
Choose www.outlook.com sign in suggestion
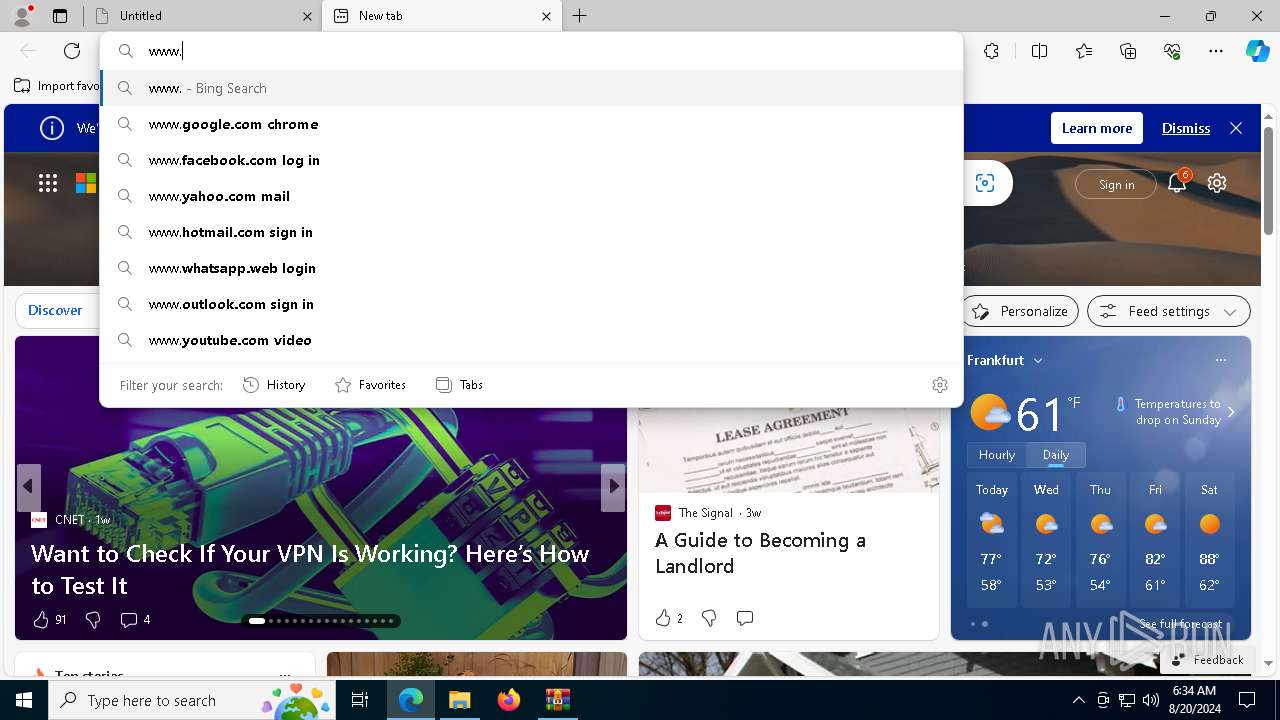(x=531, y=304)
